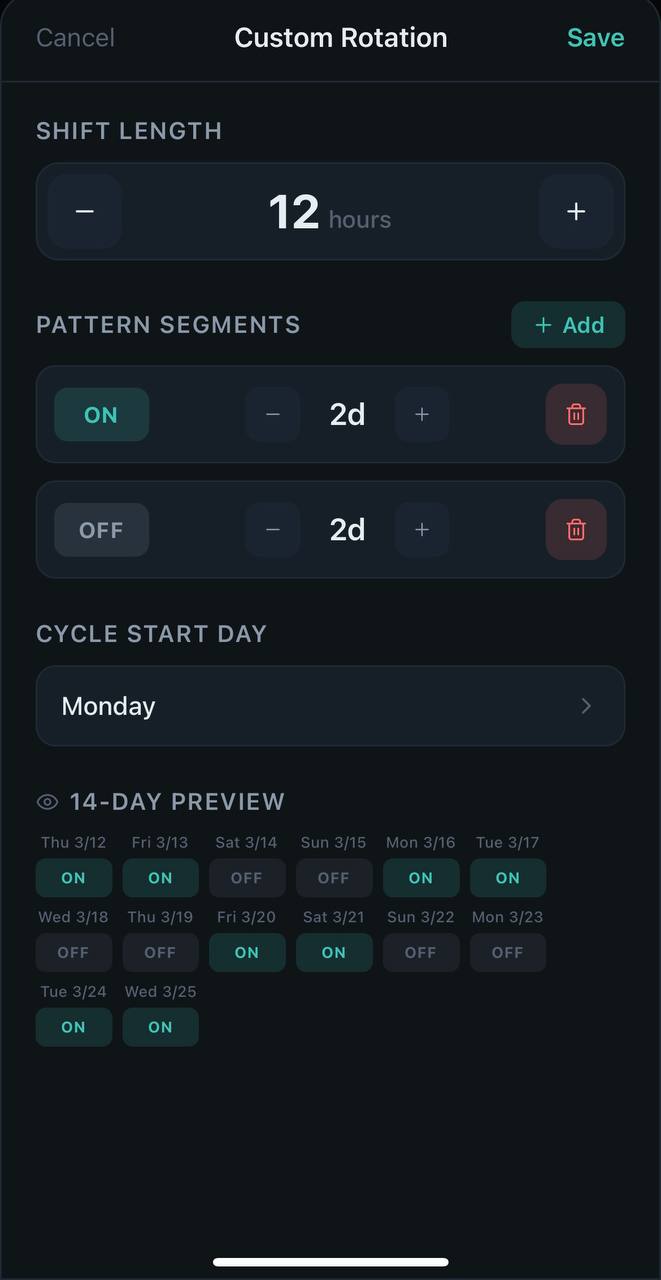Click the eye icon beside 14-Day Preview
661x1280 pixels.
click(x=45, y=801)
